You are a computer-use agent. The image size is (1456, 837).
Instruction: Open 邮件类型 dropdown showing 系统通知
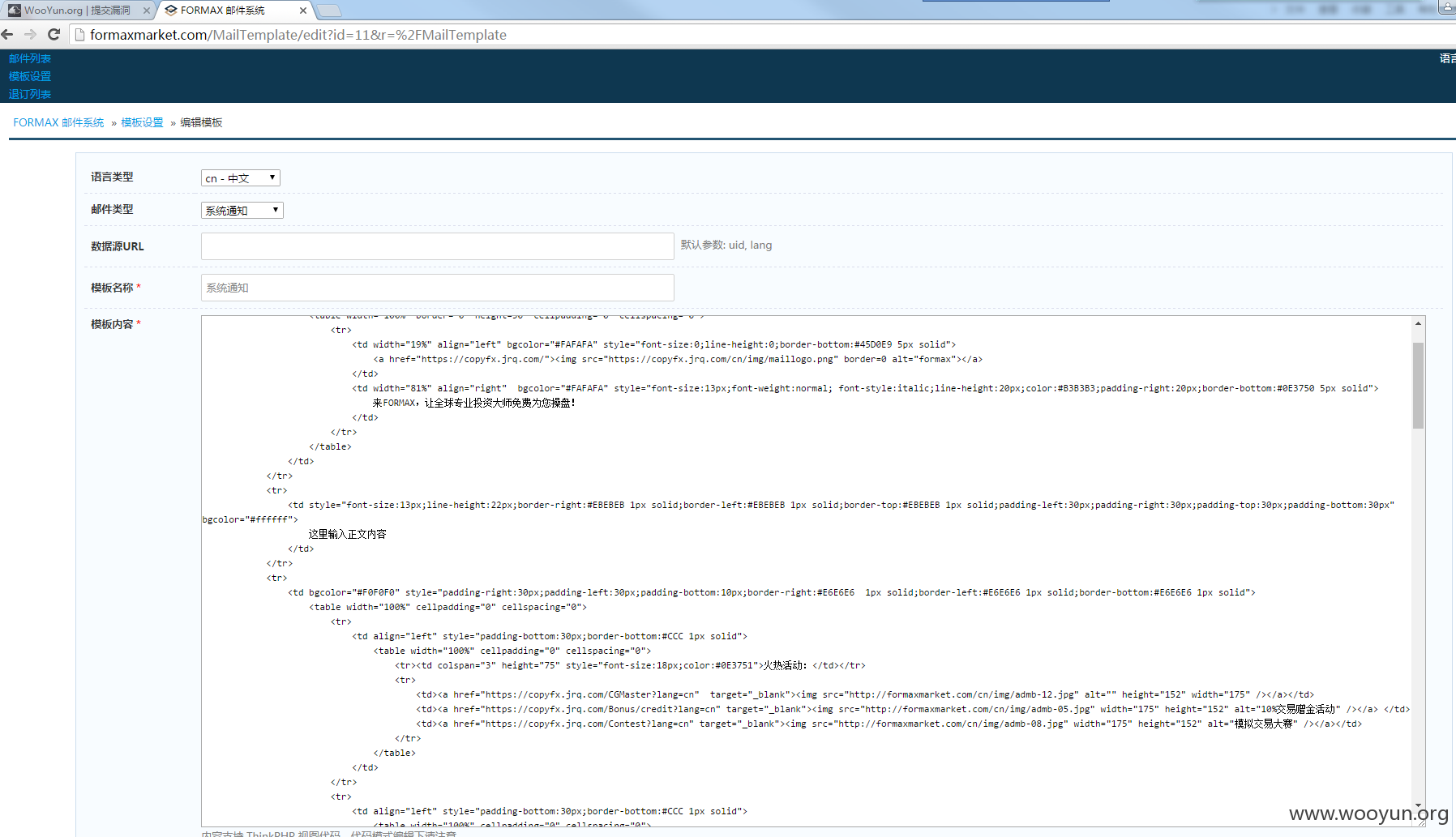[242, 210]
